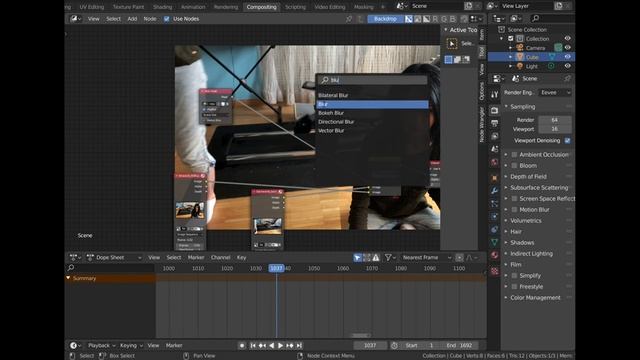Select Directional Blur node option
Screen dimensions: 640x360
click(336, 122)
